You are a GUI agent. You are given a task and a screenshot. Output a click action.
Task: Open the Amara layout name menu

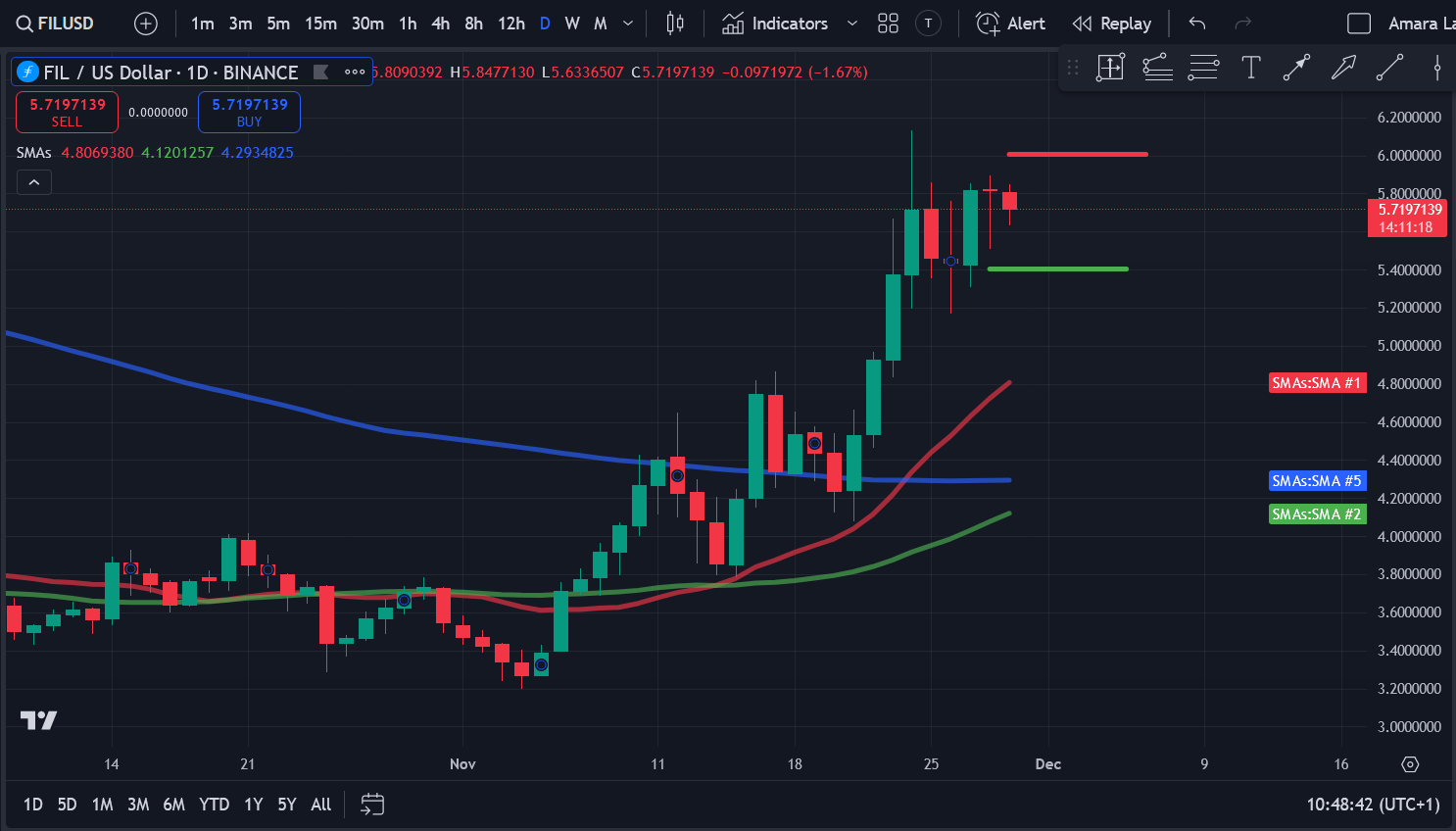(x=1421, y=24)
